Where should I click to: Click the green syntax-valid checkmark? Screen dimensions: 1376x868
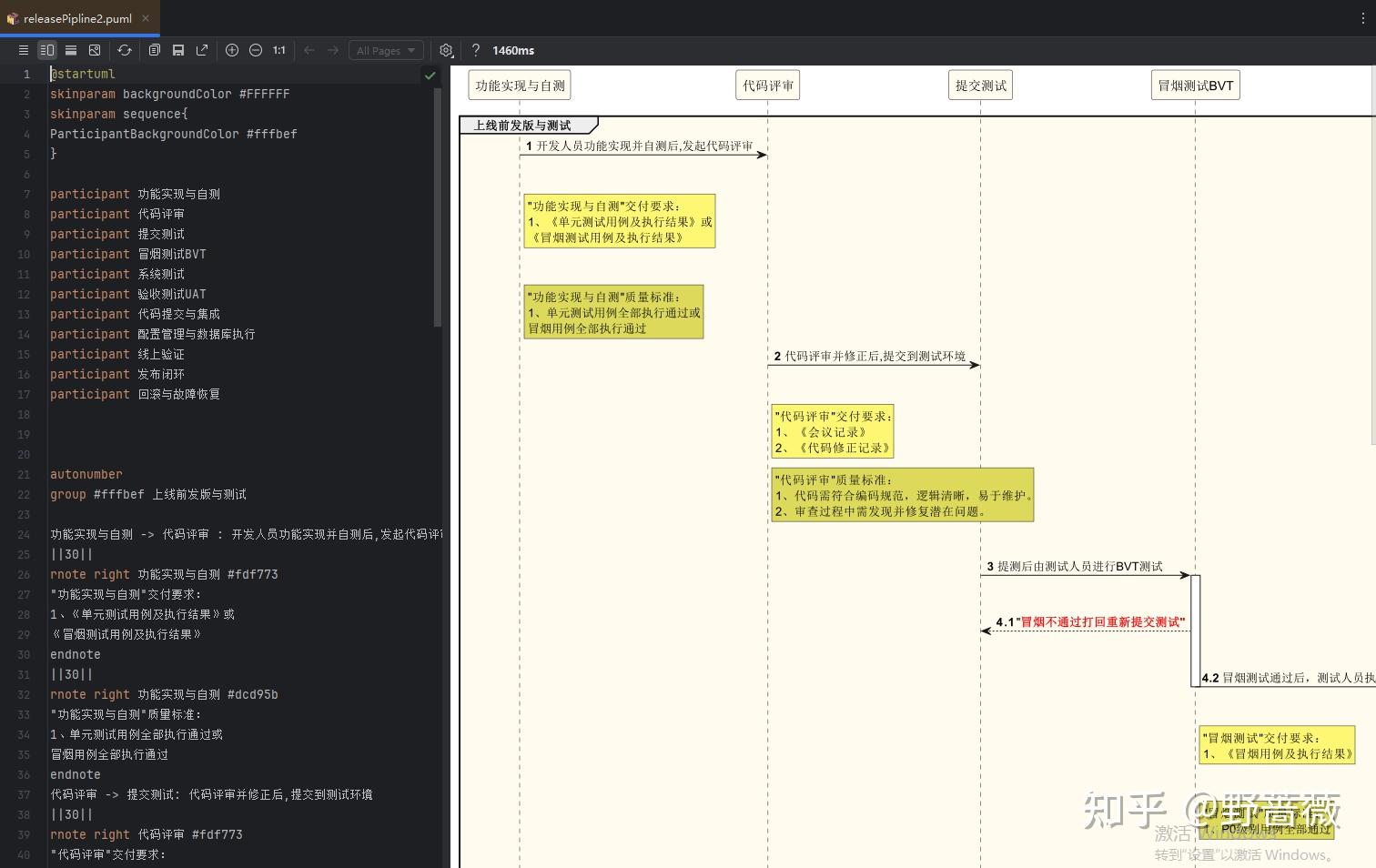[x=430, y=76]
